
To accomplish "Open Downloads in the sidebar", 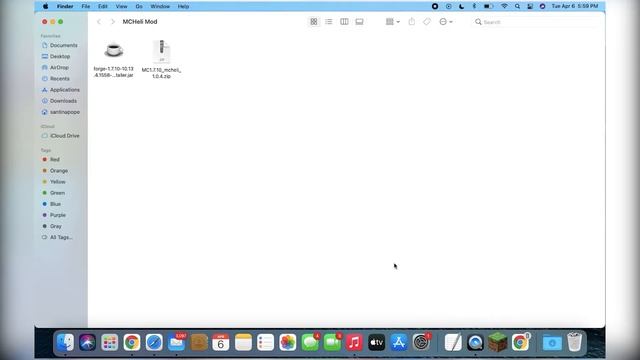I will click(59, 100).
